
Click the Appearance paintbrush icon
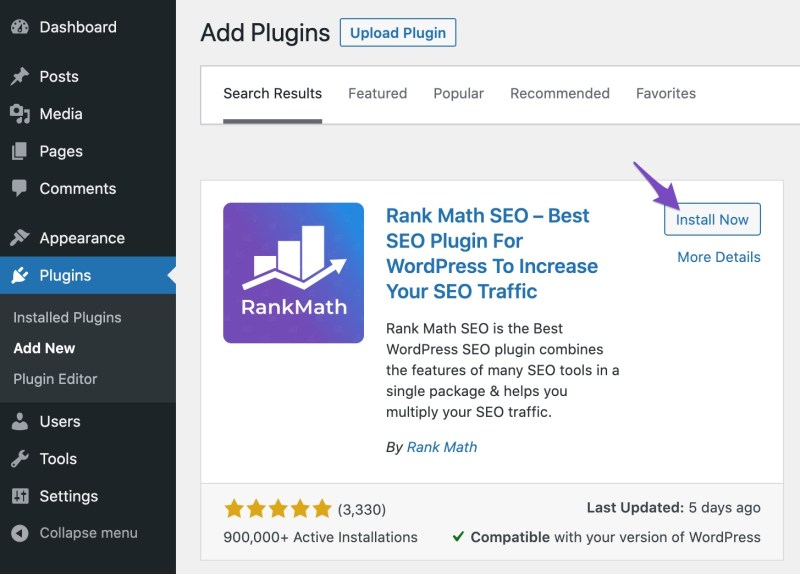pos(19,238)
